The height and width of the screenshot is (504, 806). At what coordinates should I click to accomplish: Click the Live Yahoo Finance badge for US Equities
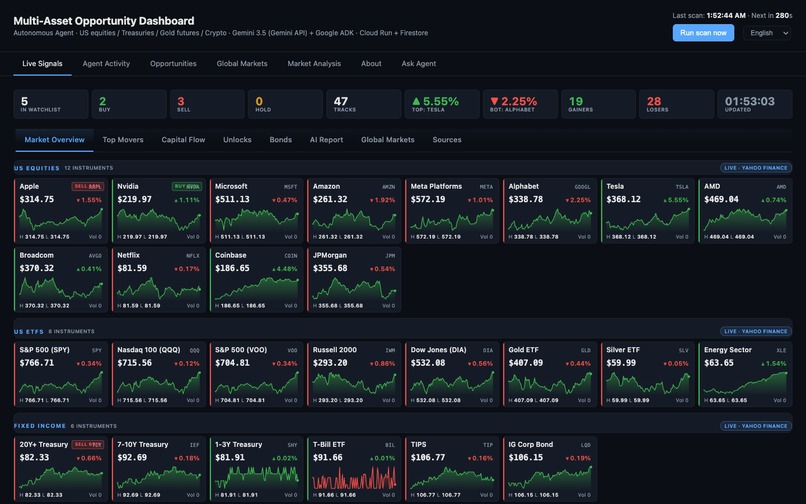[756, 168]
